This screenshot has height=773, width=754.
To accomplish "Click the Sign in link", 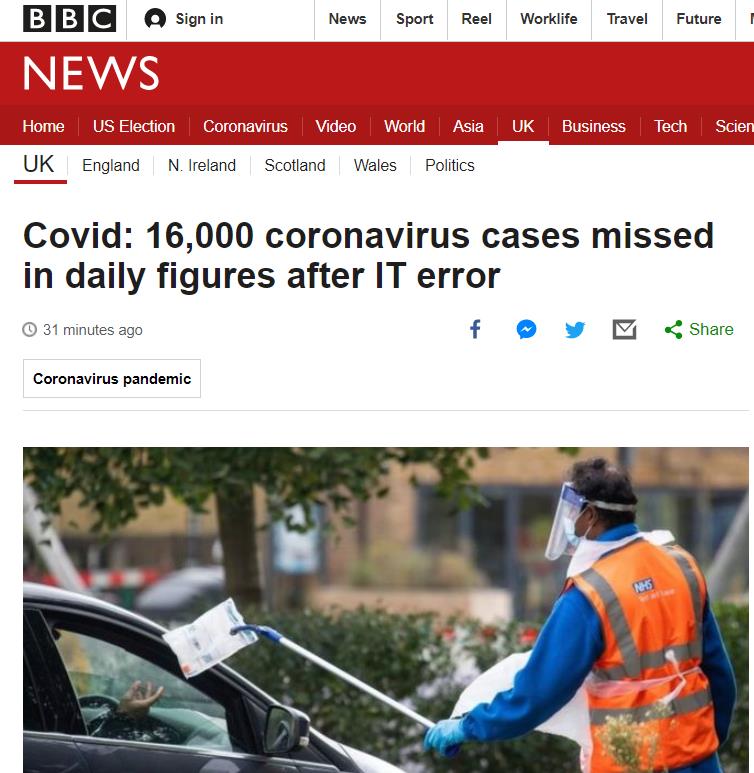I will pos(199,19).
